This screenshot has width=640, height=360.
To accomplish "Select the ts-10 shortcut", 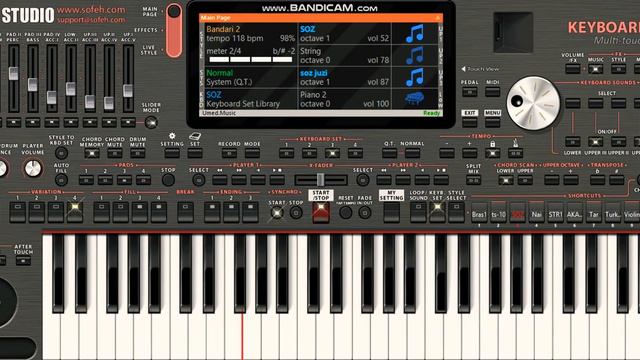I will point(498,212).
